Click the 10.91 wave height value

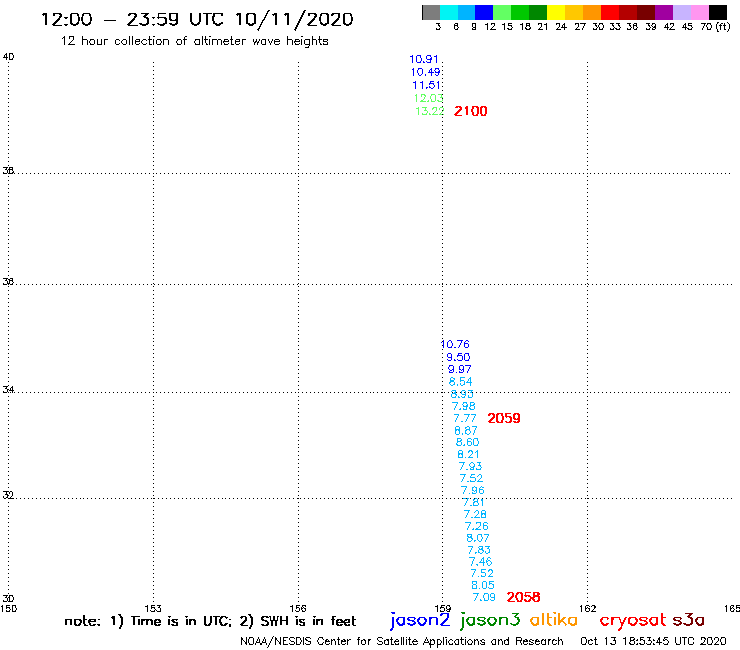pyautogui.click(x=424, y=59)
